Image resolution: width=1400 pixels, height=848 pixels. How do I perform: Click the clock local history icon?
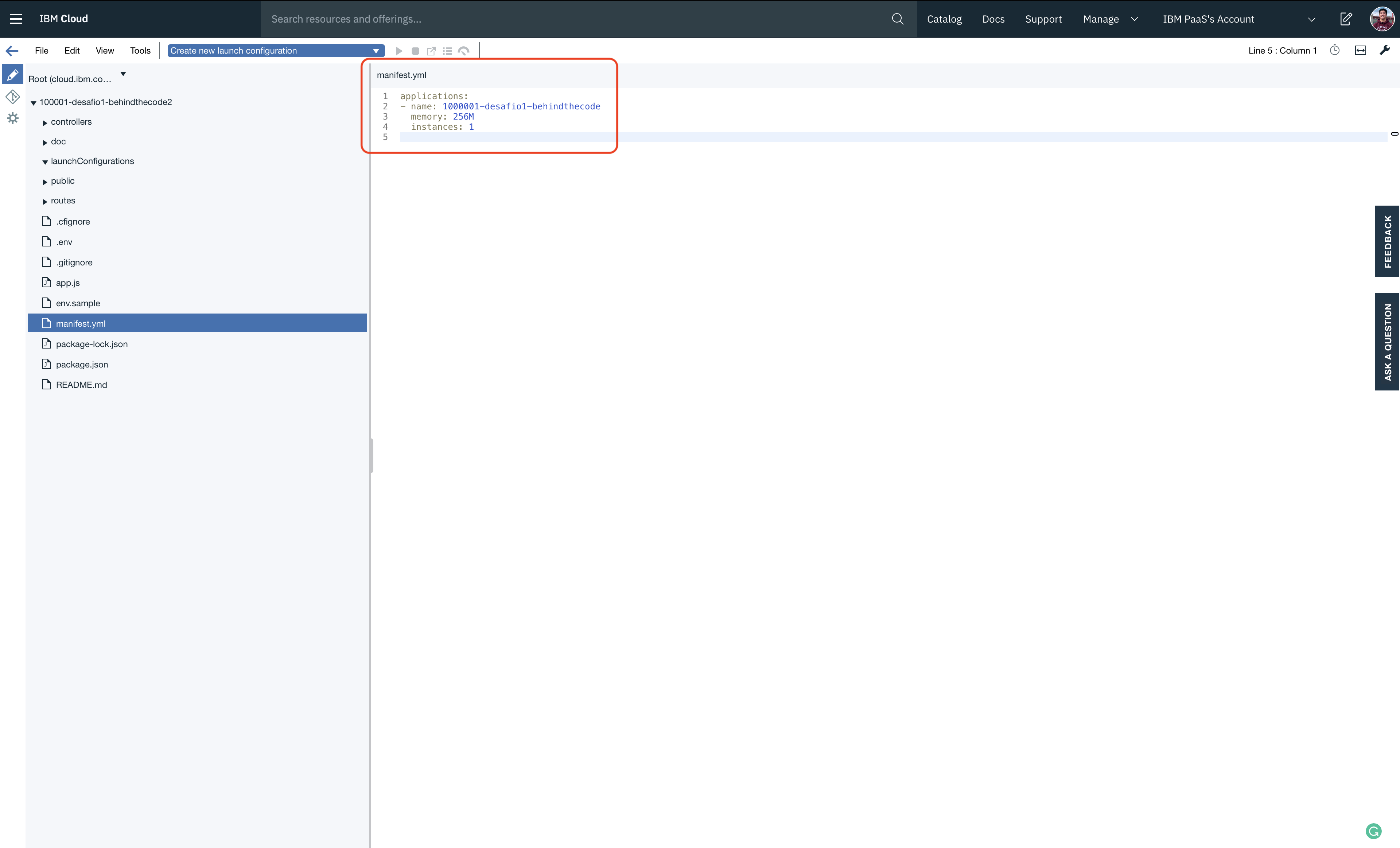point(1335,51)
